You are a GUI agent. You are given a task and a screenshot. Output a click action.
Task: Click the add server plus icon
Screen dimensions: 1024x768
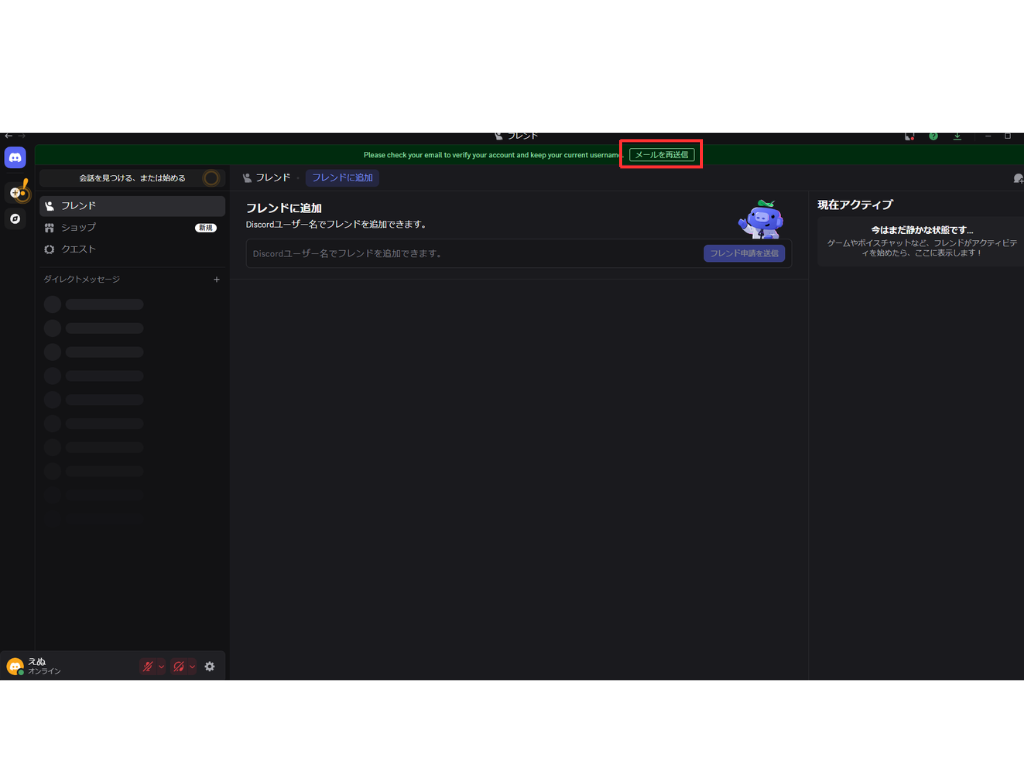click(x=15, y=192)
